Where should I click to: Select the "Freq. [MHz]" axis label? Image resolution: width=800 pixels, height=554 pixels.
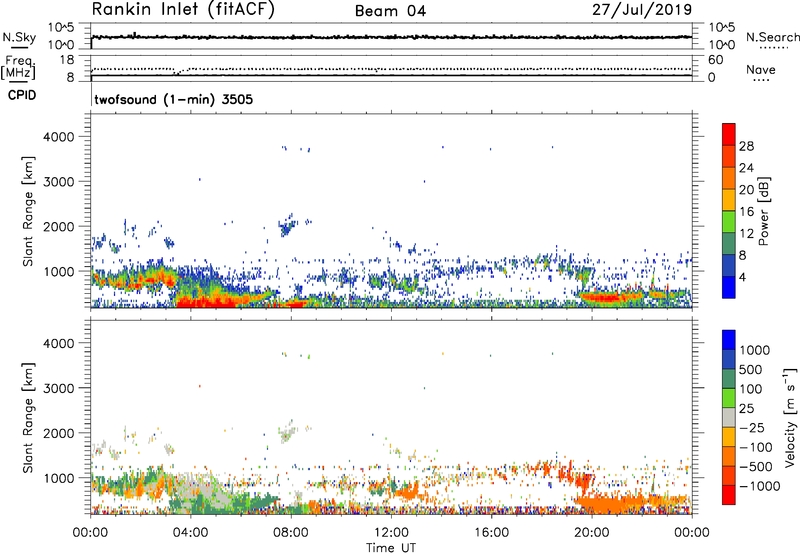[x=18, y=67]
